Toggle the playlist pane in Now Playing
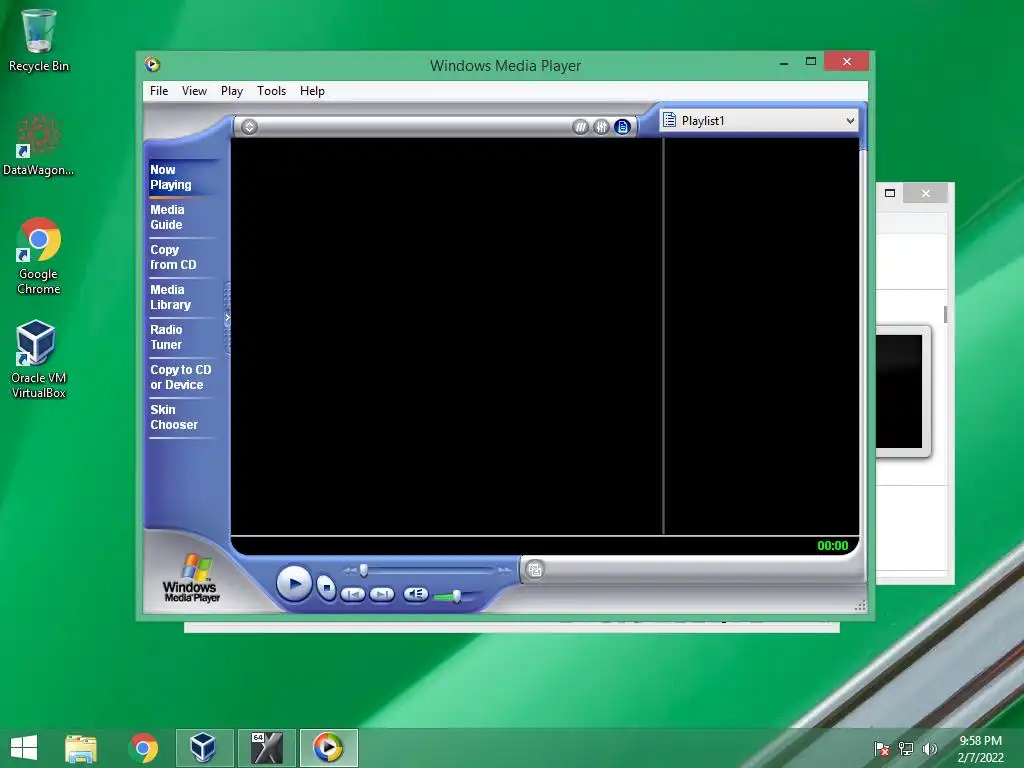 (622, 127)
